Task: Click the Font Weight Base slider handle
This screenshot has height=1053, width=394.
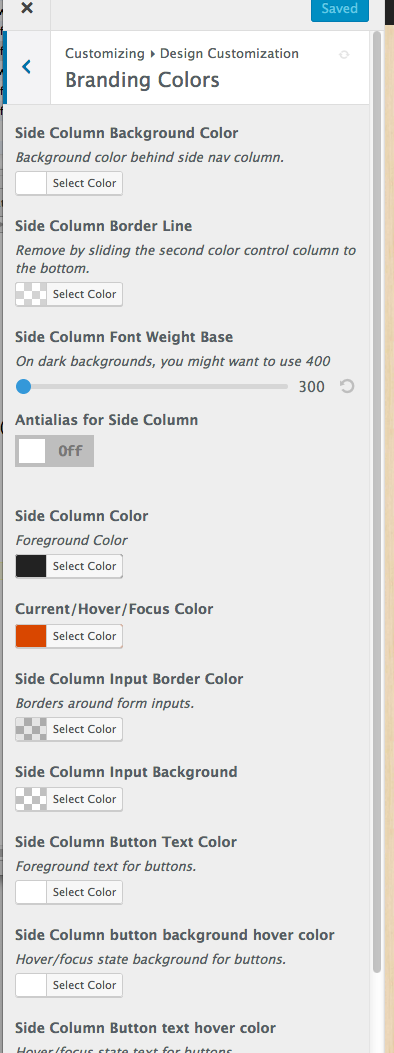Action: pyautogui.click(x=23, y=386)
